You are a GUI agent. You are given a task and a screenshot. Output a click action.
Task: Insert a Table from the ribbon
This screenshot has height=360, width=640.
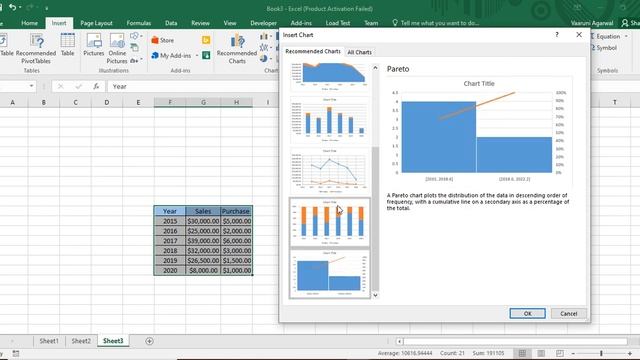(67, 45)
